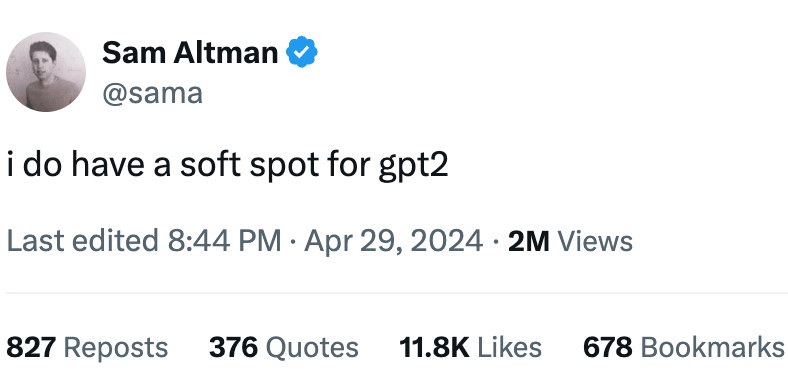Show the list of Reposts
The image size is (788, 392).
(116, 348)
